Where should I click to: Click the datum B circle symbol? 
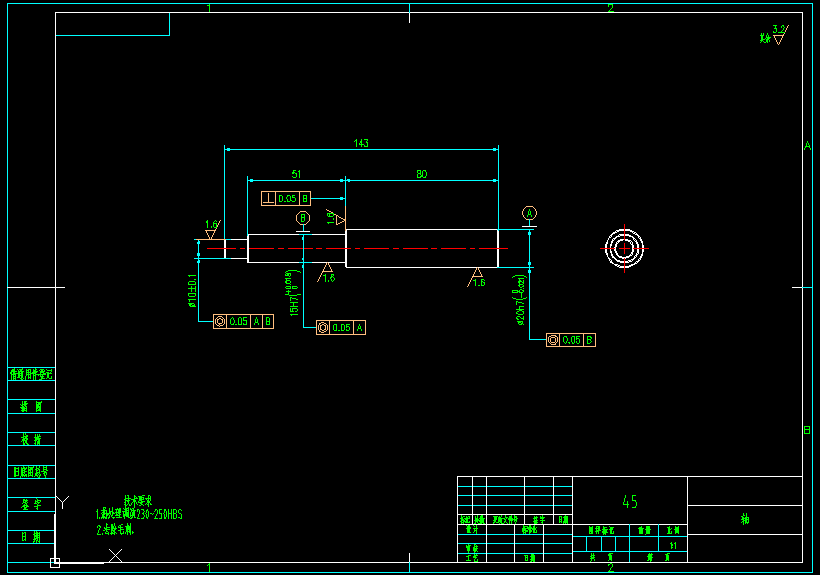coord(303,218)
